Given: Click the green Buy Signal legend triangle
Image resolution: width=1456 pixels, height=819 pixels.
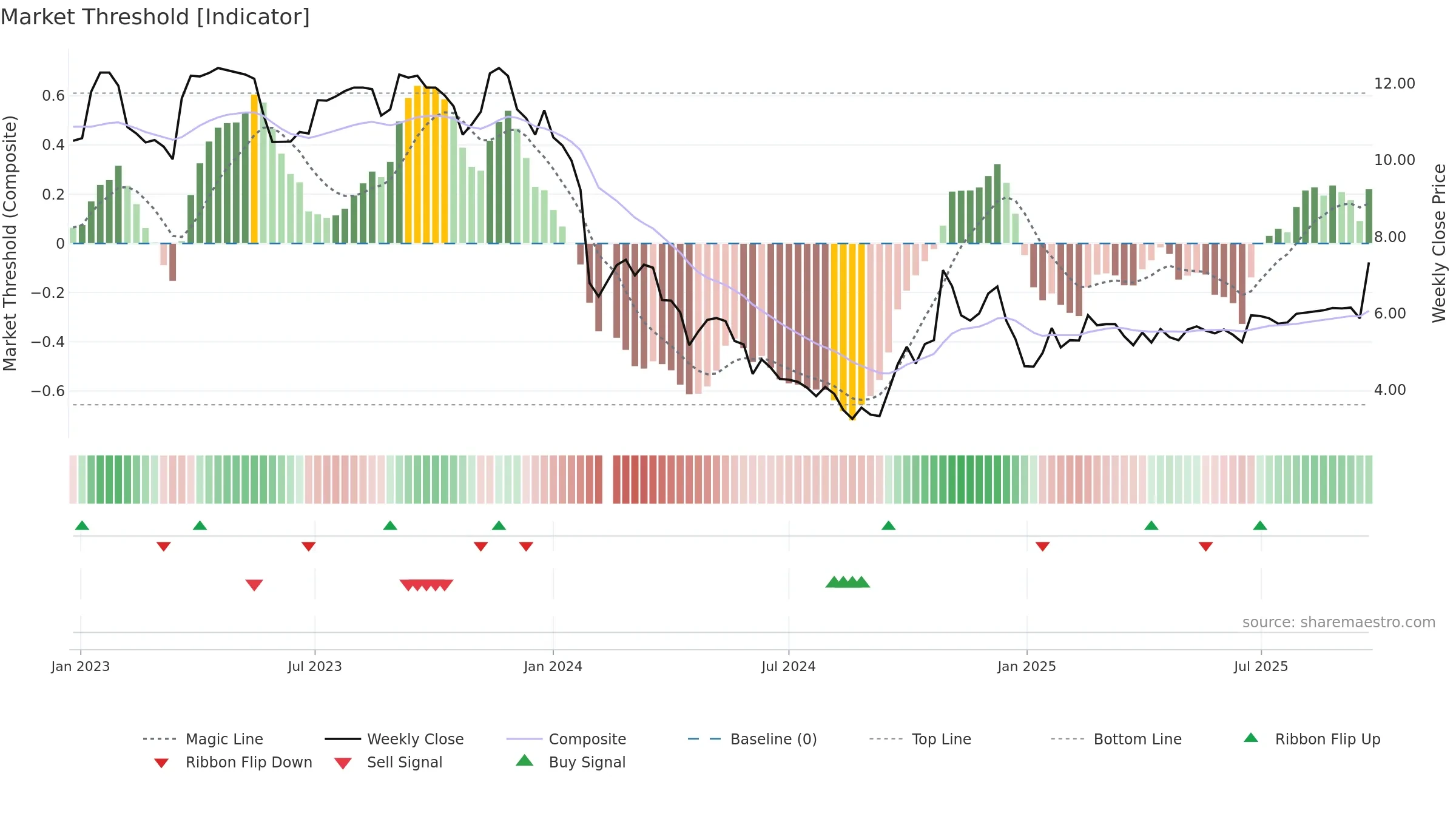Looking at the screenshot, I should tap(524, 760).
